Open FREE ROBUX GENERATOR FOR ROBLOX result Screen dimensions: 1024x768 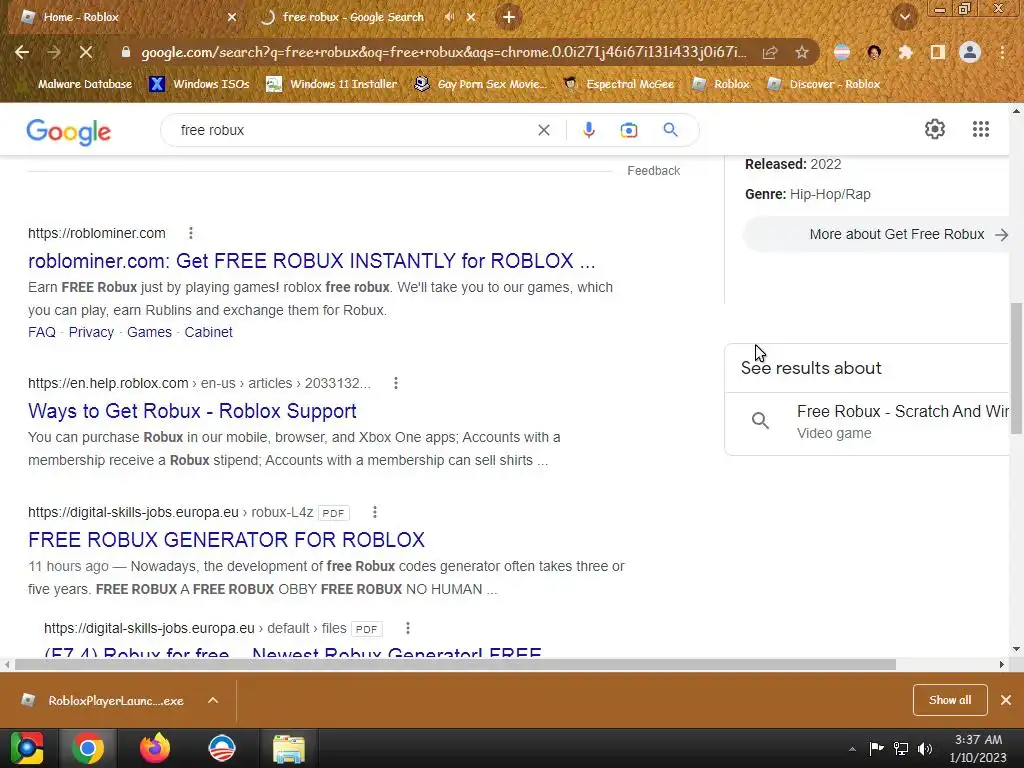[226, 539]
